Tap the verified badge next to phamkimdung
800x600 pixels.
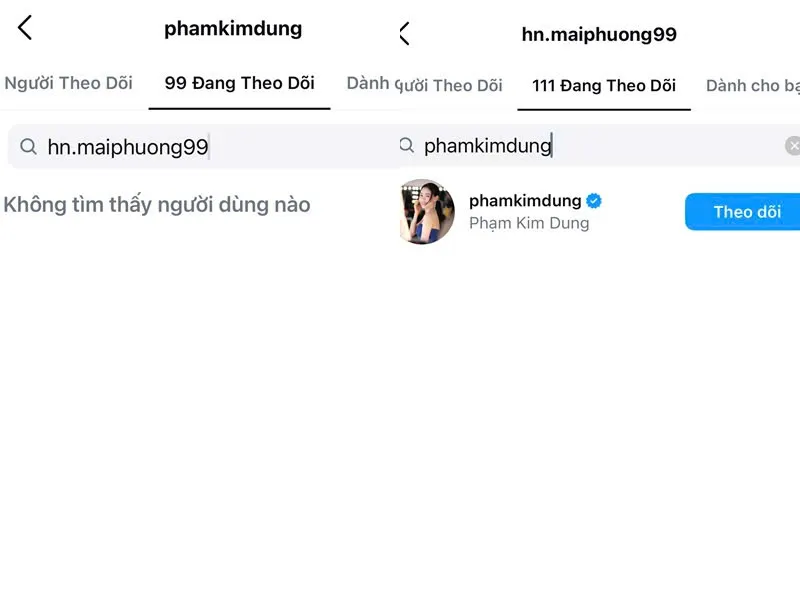[594, 201]
